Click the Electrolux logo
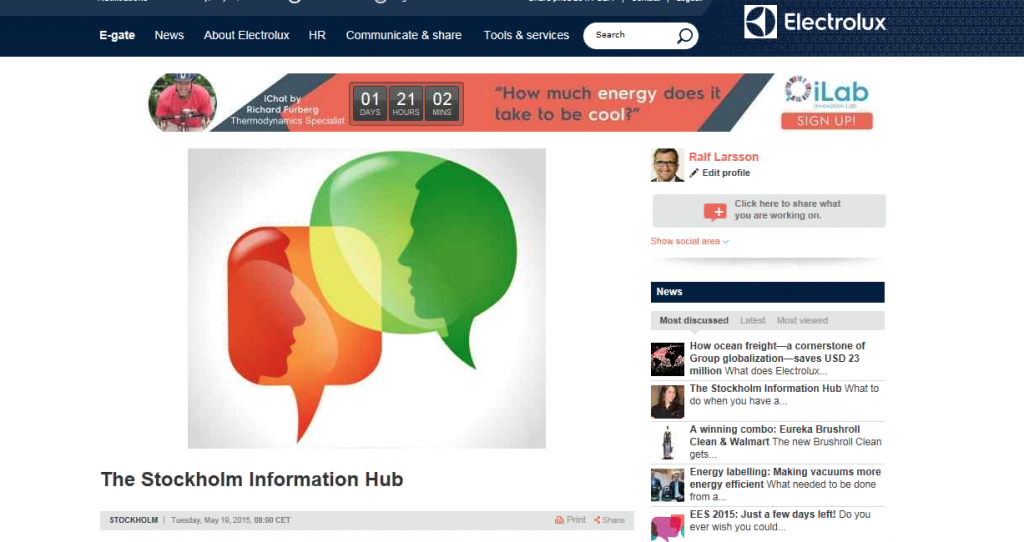Viewport: 1024px width, 542px height. (x=815, y=21)
